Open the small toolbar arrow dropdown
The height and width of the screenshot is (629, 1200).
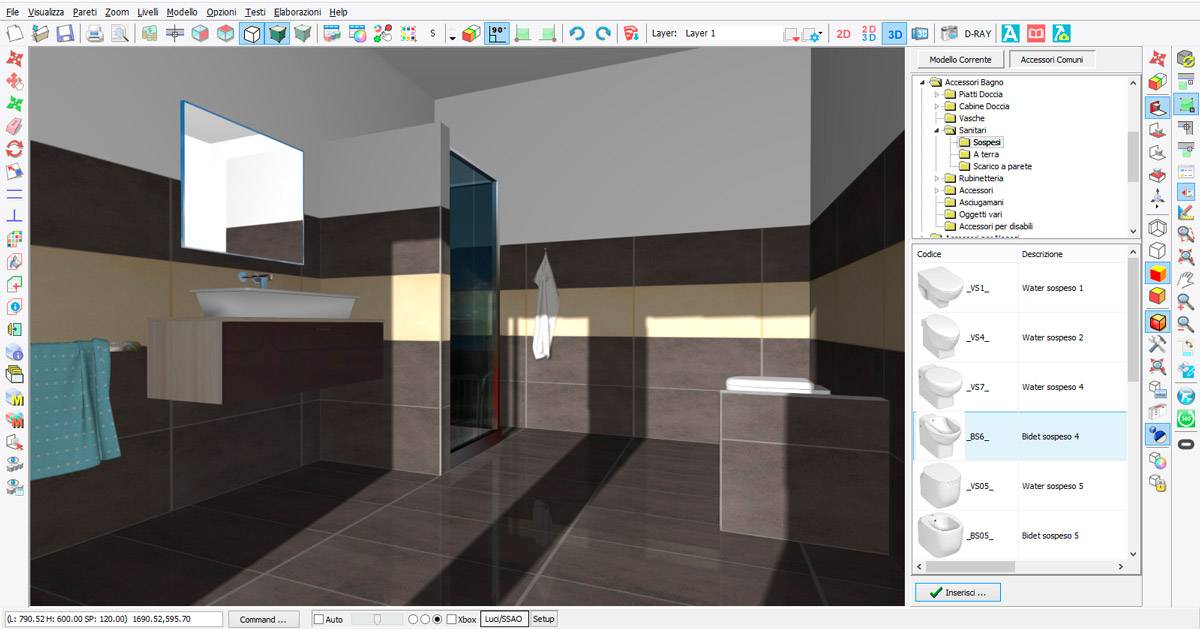(452, 37)
